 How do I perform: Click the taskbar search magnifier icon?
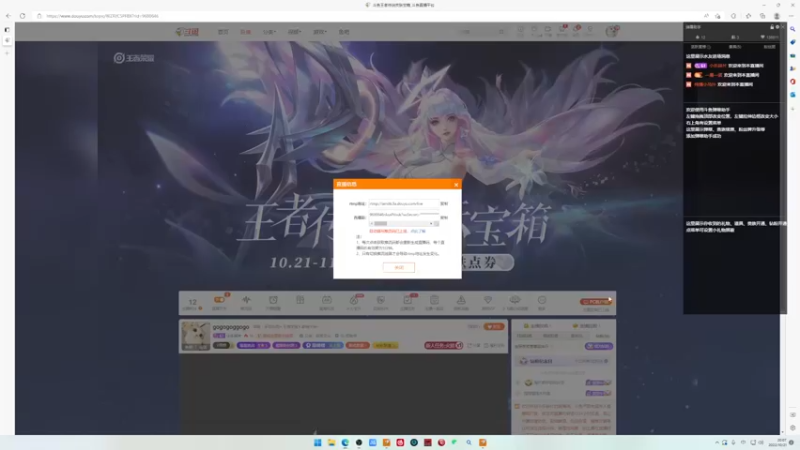click(x=468, y=442)
